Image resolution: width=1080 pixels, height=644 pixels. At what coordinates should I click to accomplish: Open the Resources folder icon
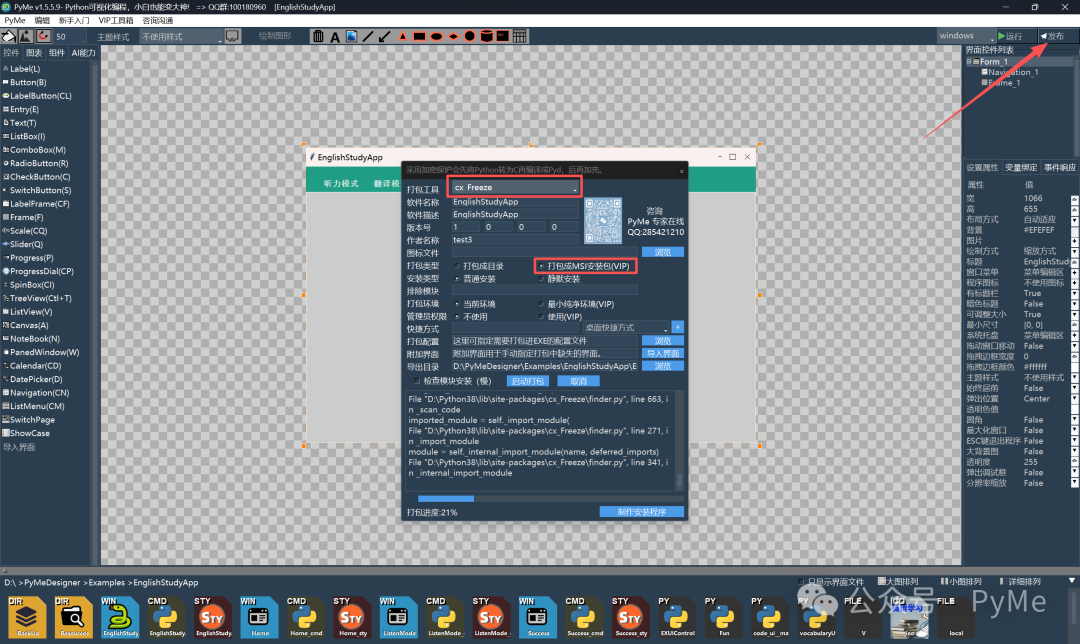click(74, 617)
